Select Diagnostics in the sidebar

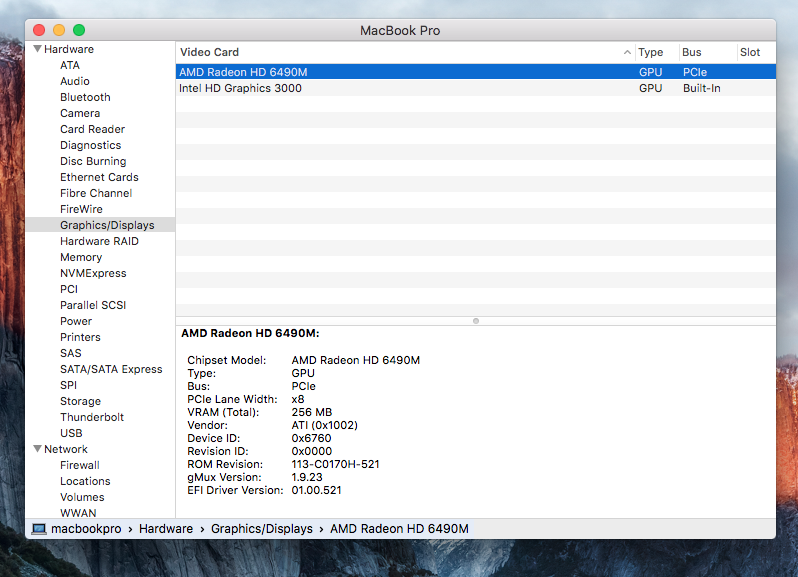[x=91, y=145]
